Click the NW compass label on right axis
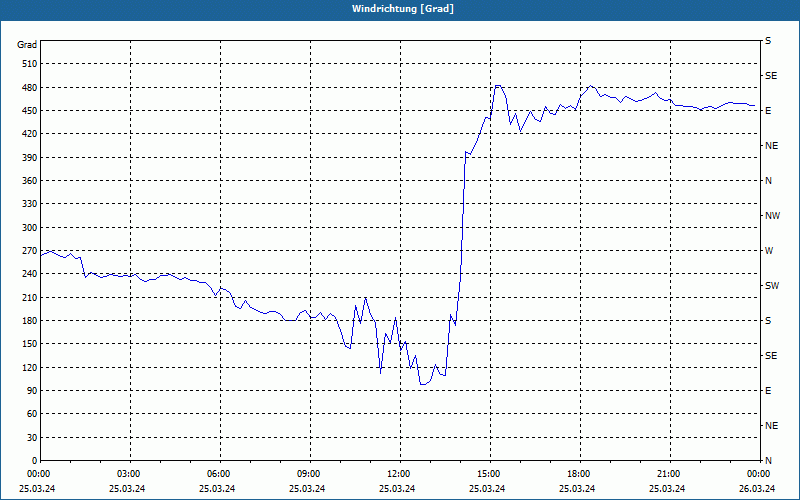The image size is (800, 500). coord(772,216)
